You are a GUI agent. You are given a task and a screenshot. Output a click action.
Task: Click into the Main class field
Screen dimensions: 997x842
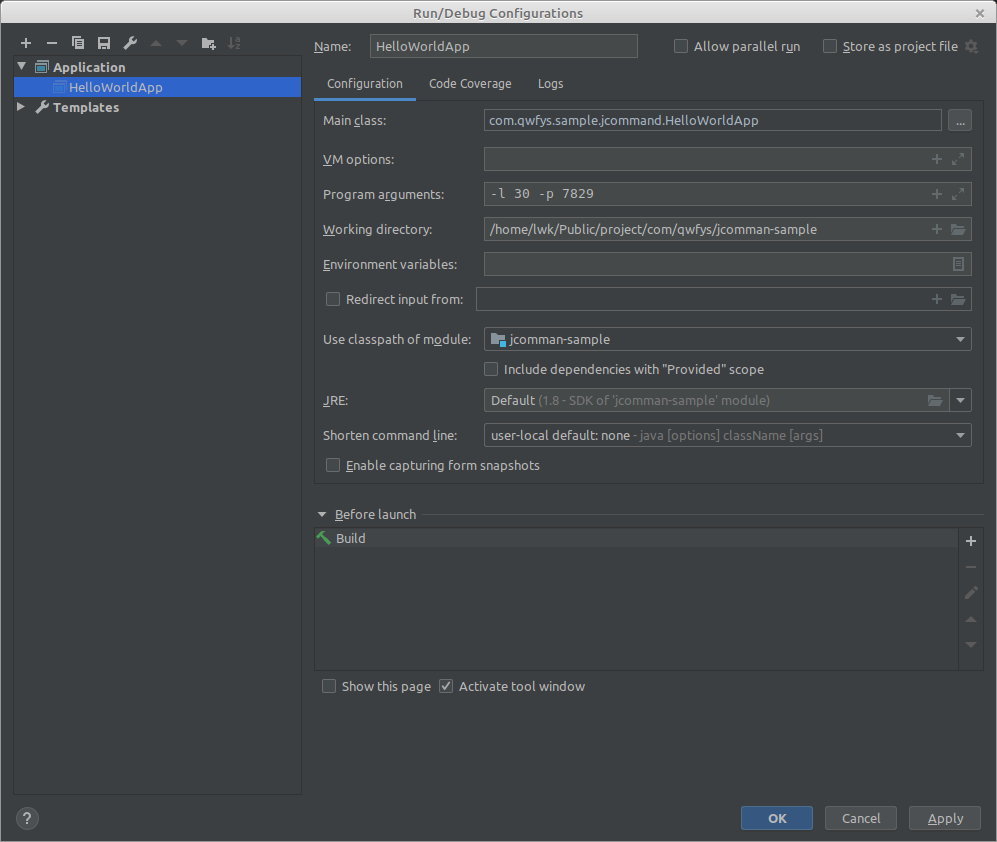712,120
